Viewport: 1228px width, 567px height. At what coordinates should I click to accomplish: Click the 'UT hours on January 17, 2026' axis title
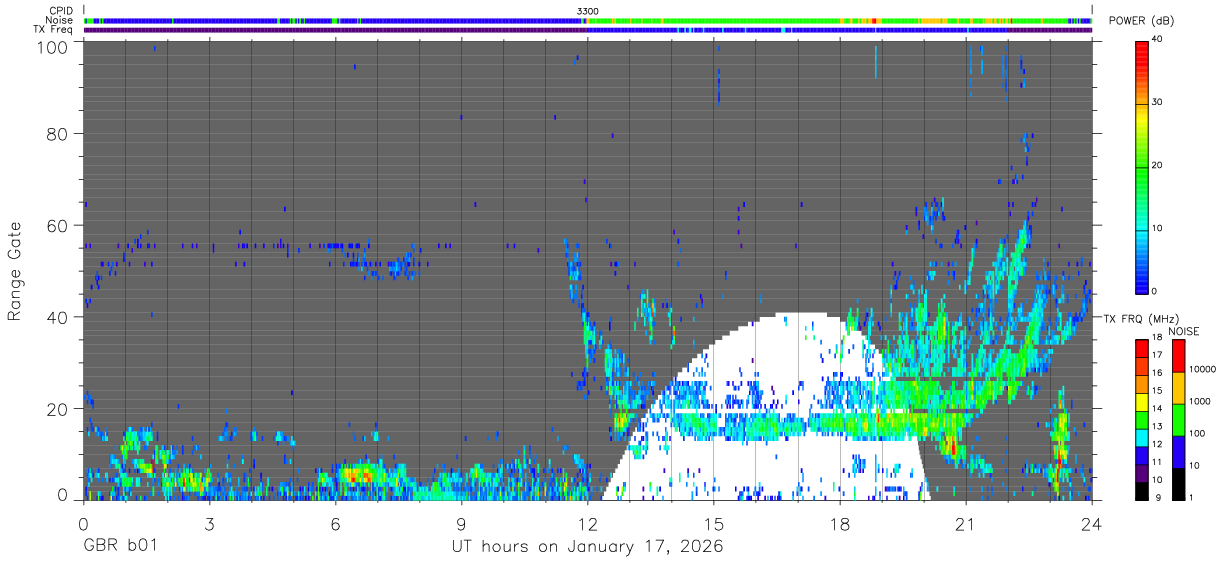[587, 547]
